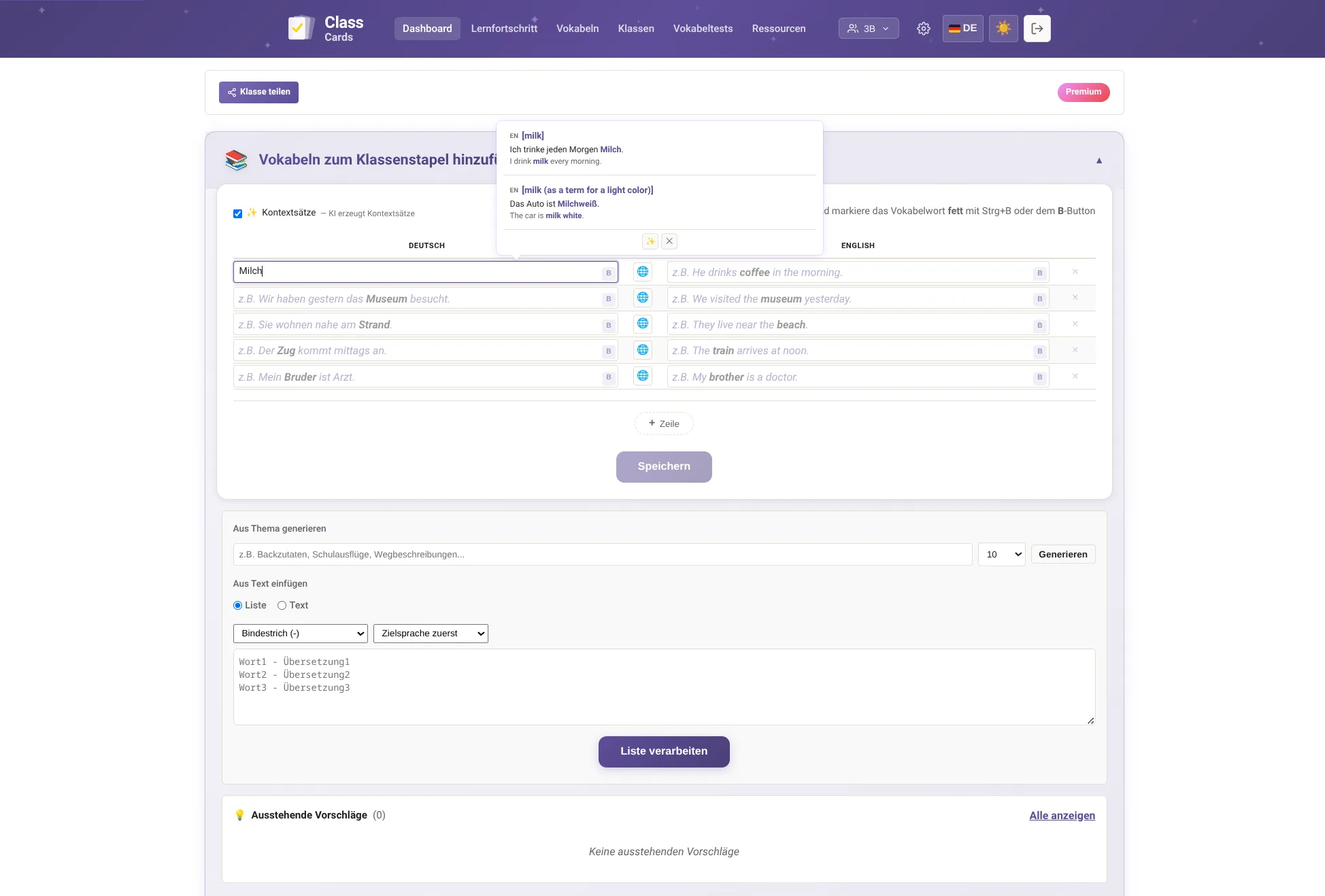The image size is (1325, 896).
Task: Collapse the Vokabeln panel with the arrow
Action: (x=1099, y=160)
